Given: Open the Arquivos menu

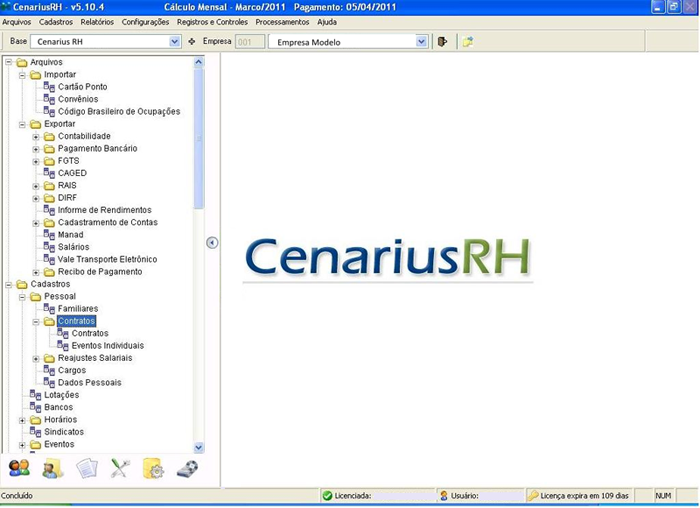Looking at the screenshot, I should (17, 22).
